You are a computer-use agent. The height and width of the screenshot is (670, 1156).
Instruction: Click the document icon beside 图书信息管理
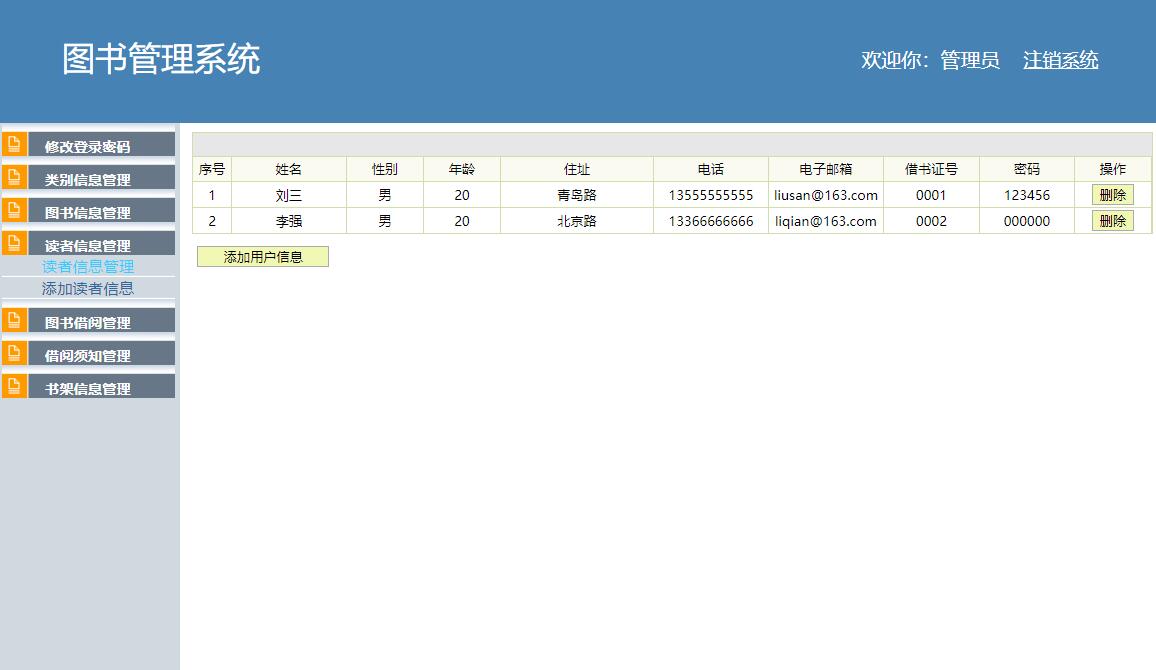(x=12, y=211)
